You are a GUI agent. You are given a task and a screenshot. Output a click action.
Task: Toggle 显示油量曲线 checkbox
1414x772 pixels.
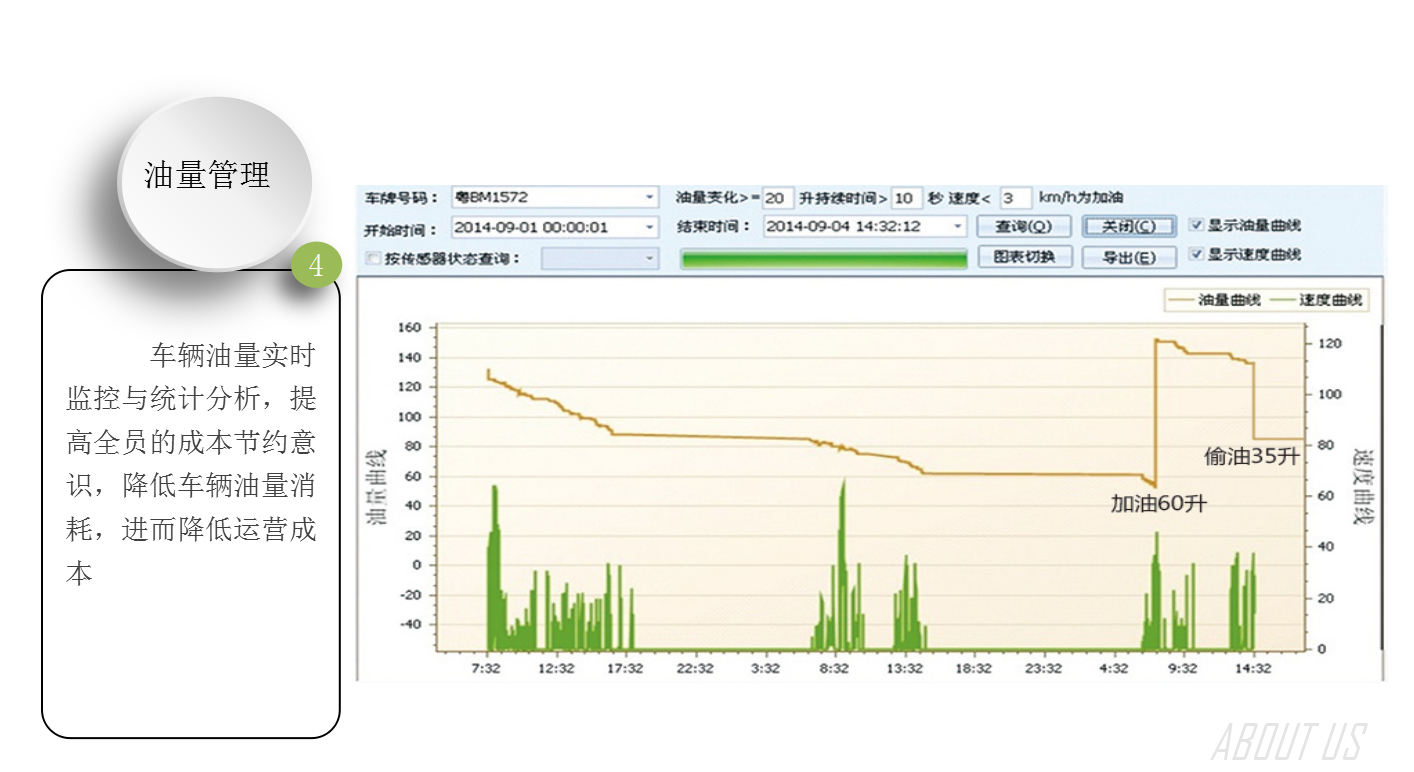[x=1196, y=226]
